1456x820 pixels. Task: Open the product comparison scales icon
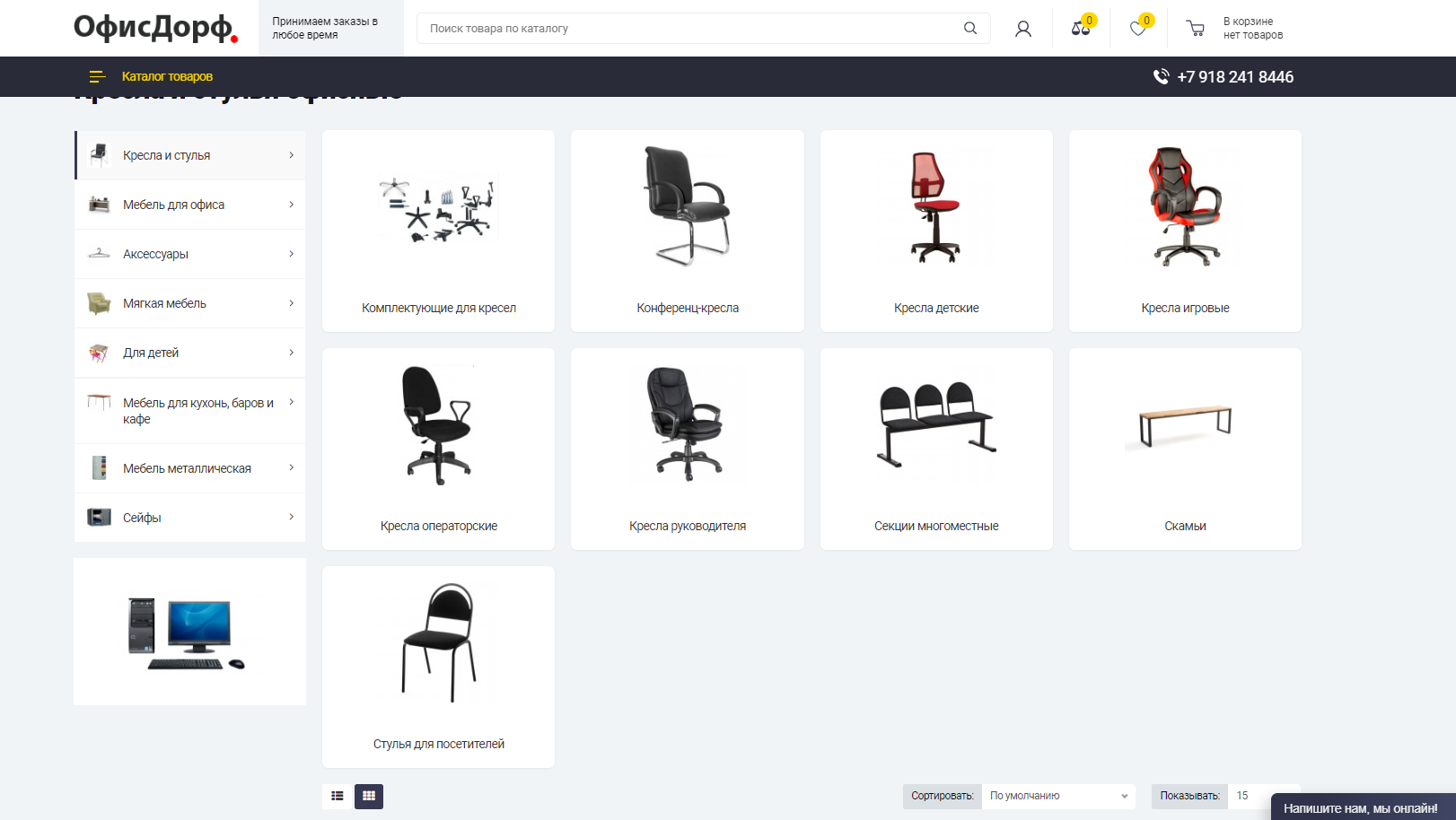click(1081, 28)
